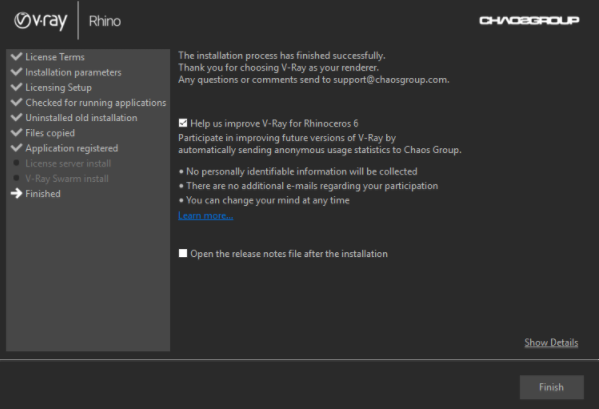Click the bullet beside V-Ray Swarm install
This screenshot has height=409, width=599.
16,178
